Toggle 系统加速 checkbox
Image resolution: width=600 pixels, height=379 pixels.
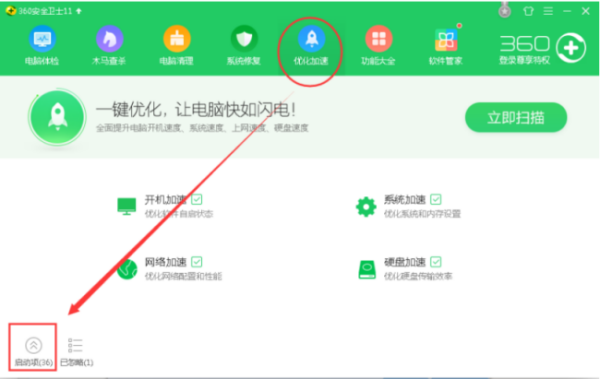coord(435,199)
